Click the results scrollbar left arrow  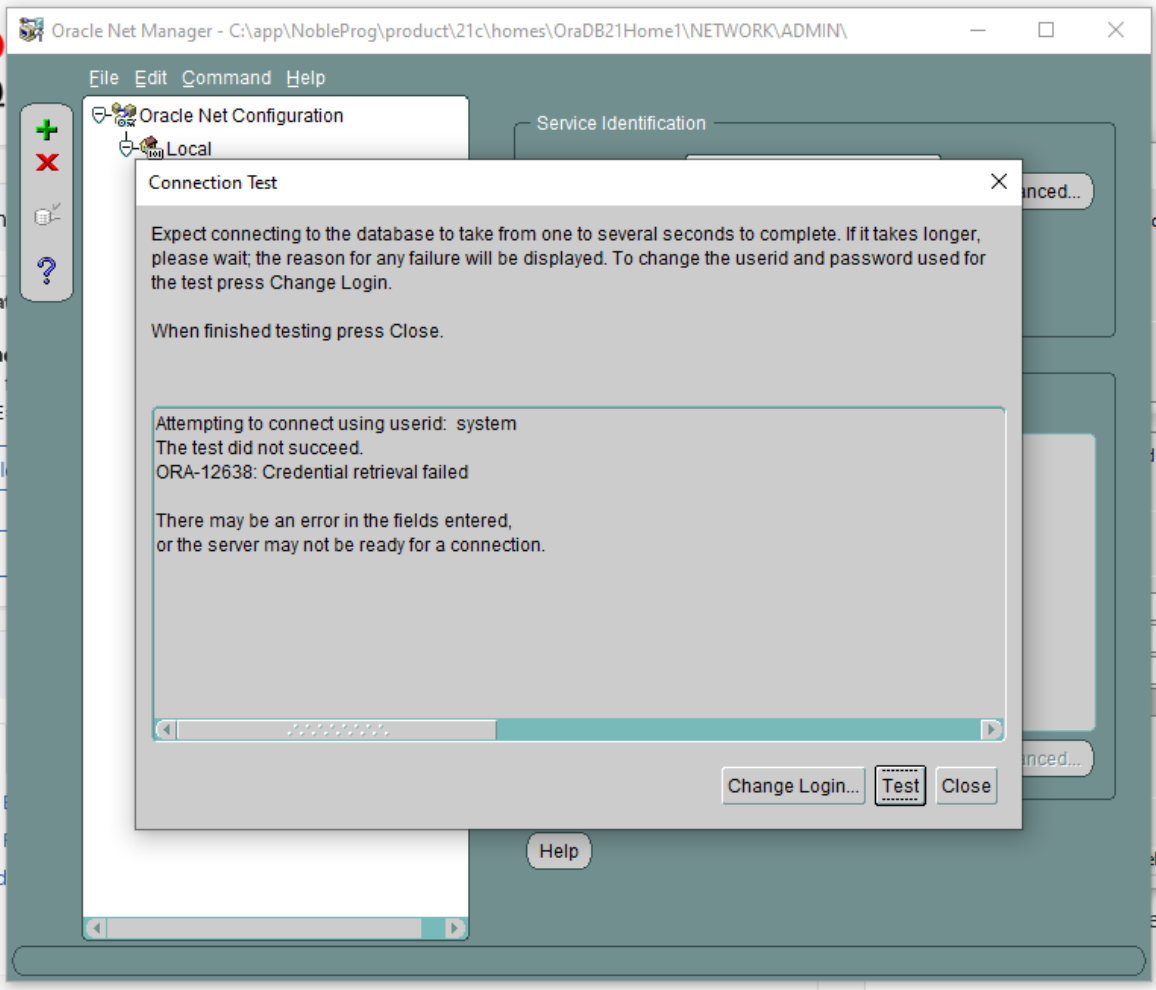click(166, 730)
